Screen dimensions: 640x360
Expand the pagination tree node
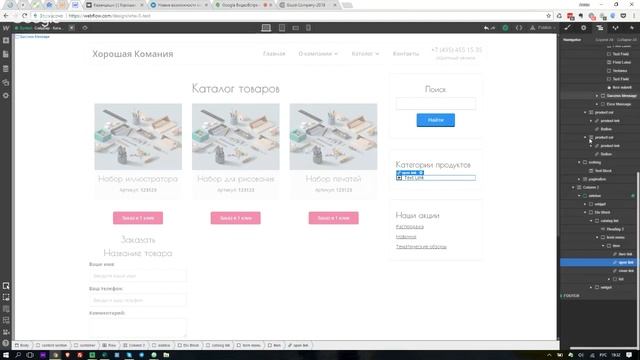(579, 179)
